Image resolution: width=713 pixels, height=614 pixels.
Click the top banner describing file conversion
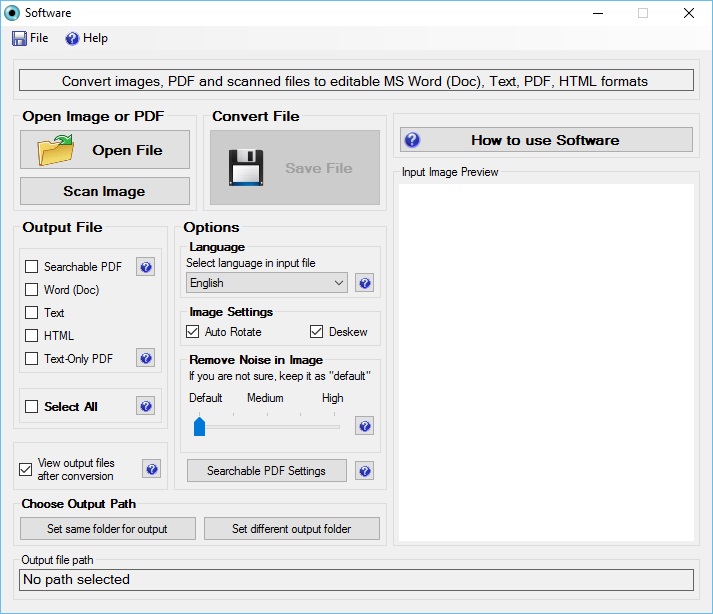(356, 81)
